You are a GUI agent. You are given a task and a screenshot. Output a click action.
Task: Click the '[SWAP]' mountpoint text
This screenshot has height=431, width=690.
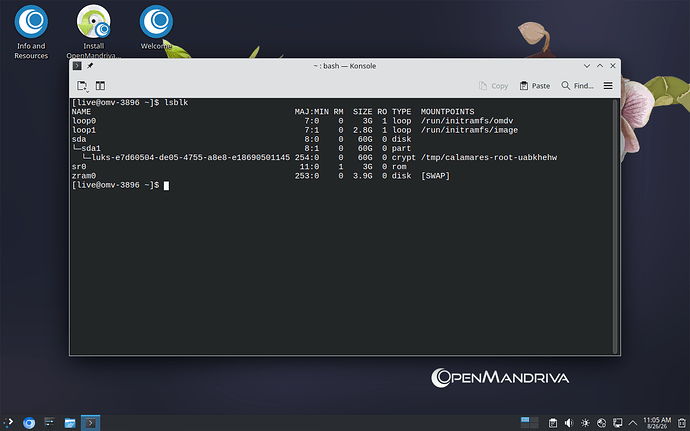pos(435,176)
